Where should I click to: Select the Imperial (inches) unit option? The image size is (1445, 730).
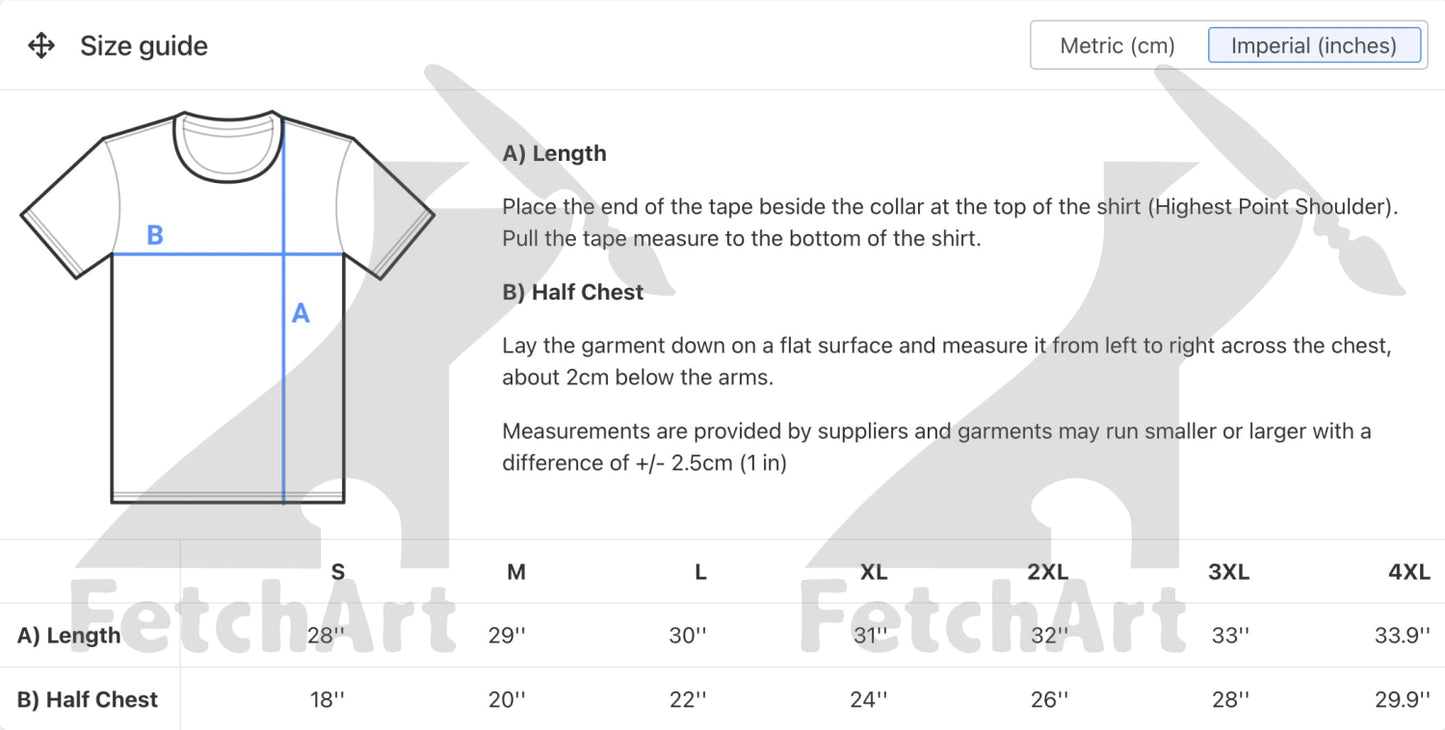[x=1313, y=46]
